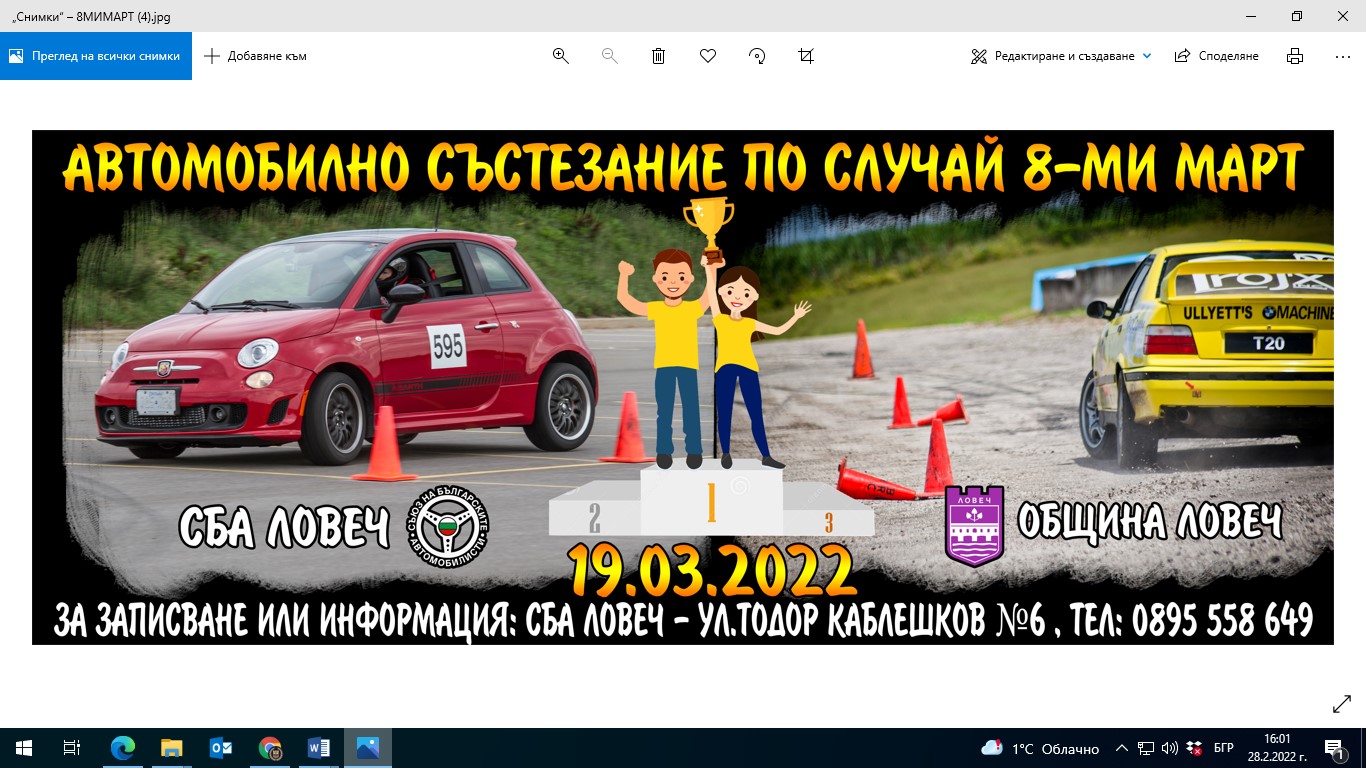Add photo to favorites with heart icon
The height and width of the screenshot is (768, 1366).
[x=708, y=56]
